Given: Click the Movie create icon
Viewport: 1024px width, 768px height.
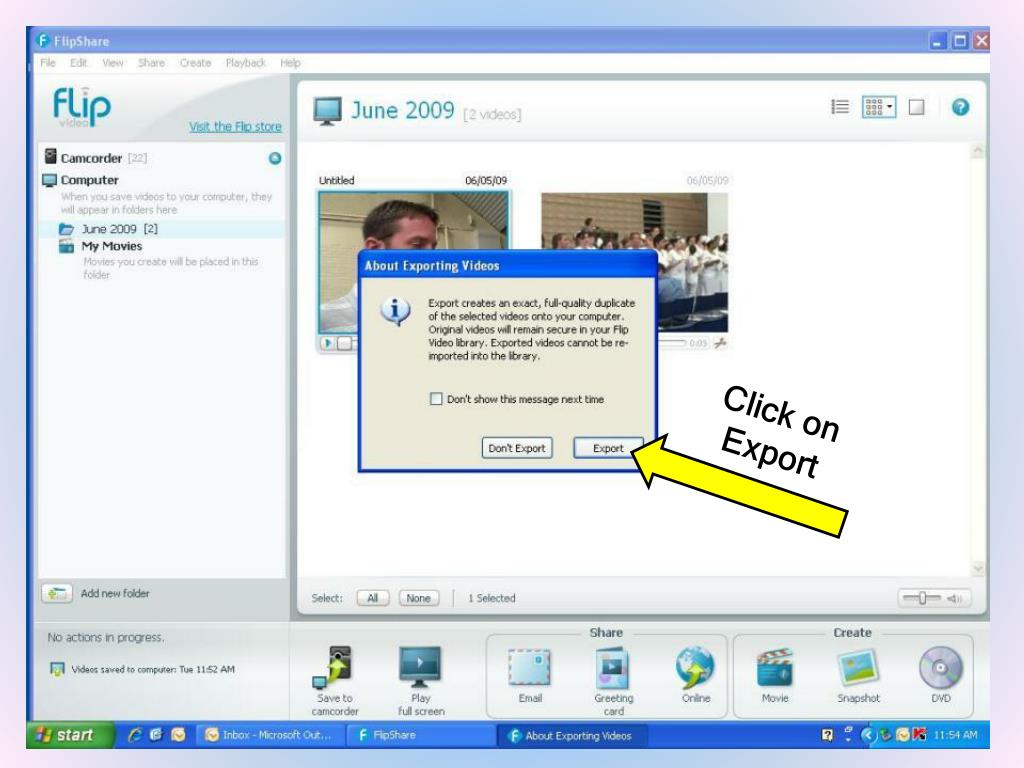Looking at the screenshot, I should pyautogui.click(x=775, y=668).
